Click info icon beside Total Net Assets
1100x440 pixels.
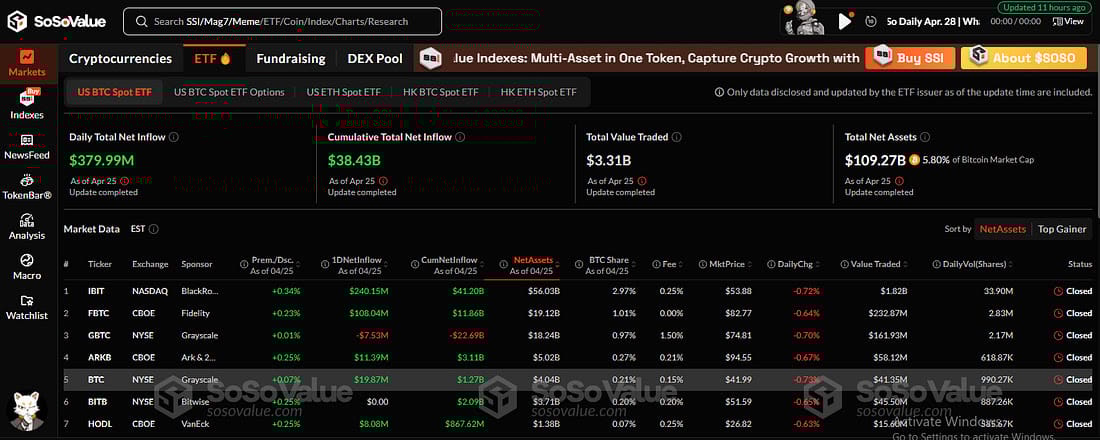point(925,138)
